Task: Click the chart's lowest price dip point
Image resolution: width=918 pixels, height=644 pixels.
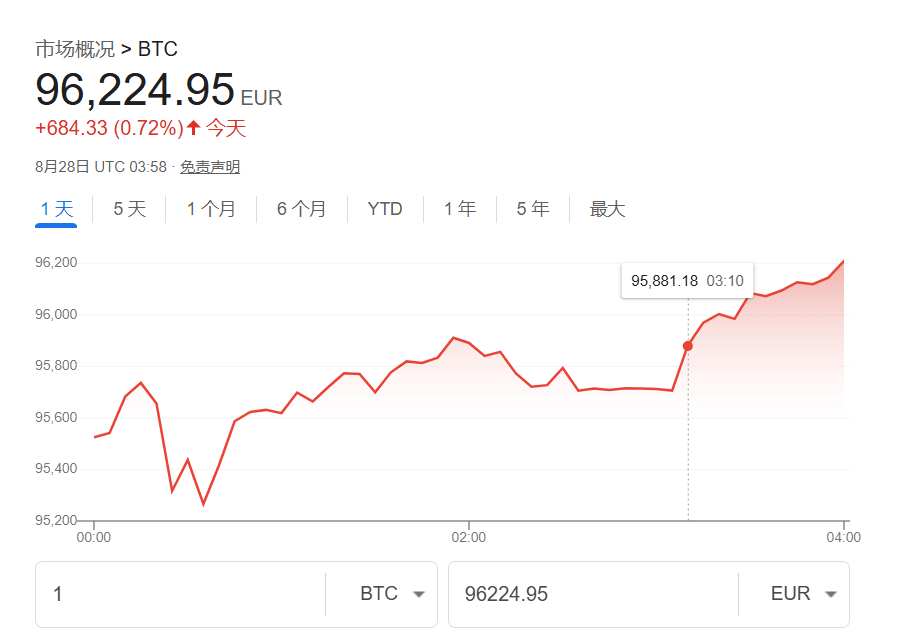Action: (x=203, y=503)
